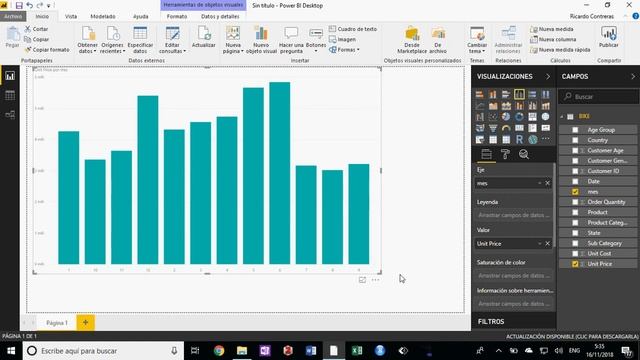The height and width of the screenshot is (360, 640).
Task: Open the Data view in left sidebar
Action: pyautogui.click(x=10, y=96)
